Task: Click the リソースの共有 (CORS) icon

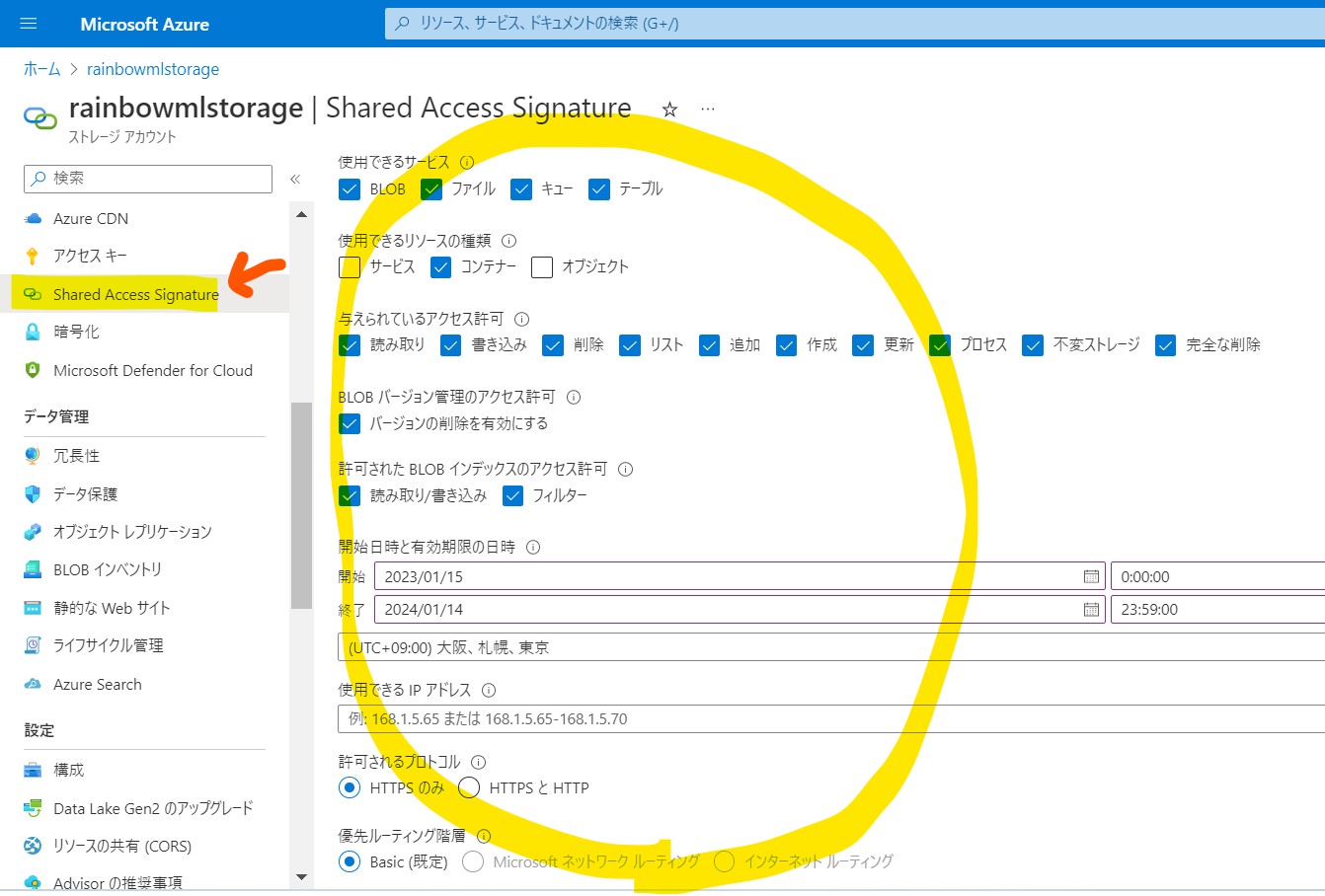Action: coord(33,846)
